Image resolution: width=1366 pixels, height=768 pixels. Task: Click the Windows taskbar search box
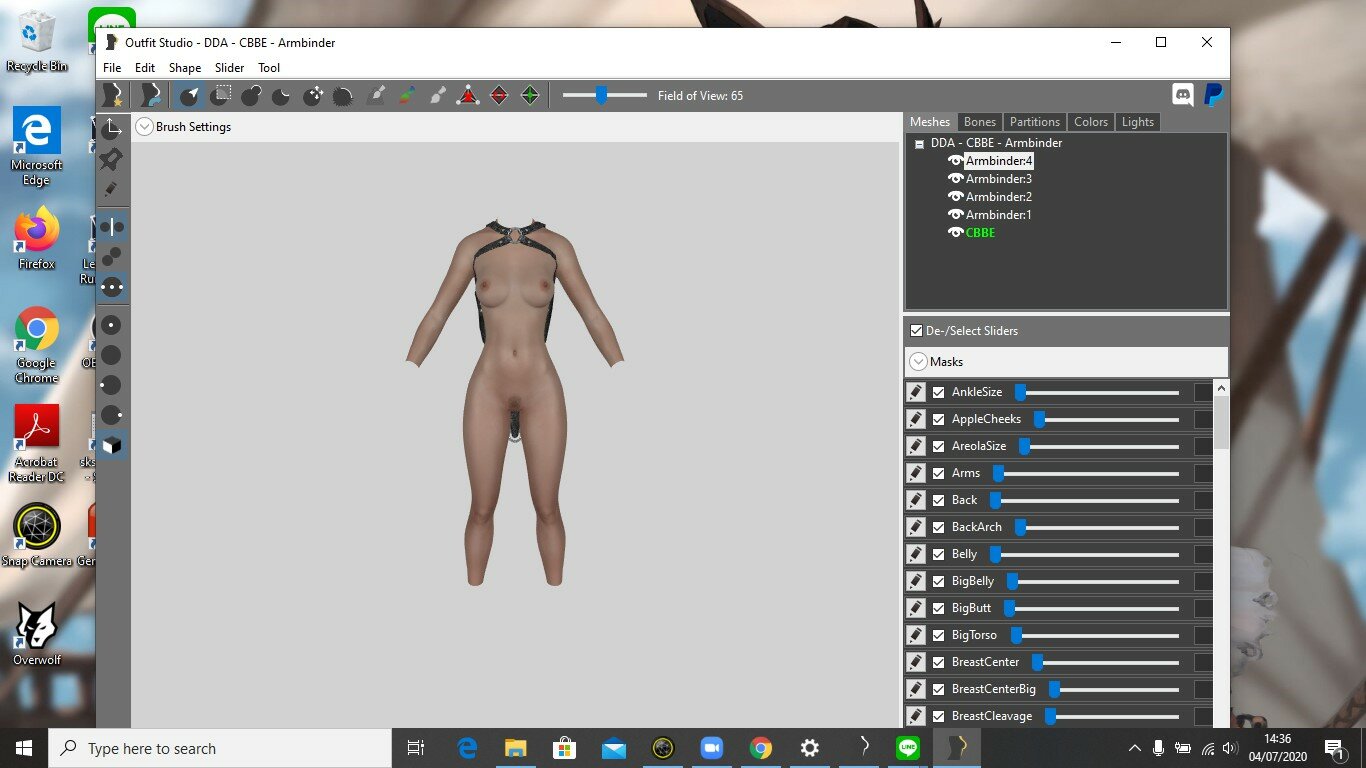(x=220, y=748)
